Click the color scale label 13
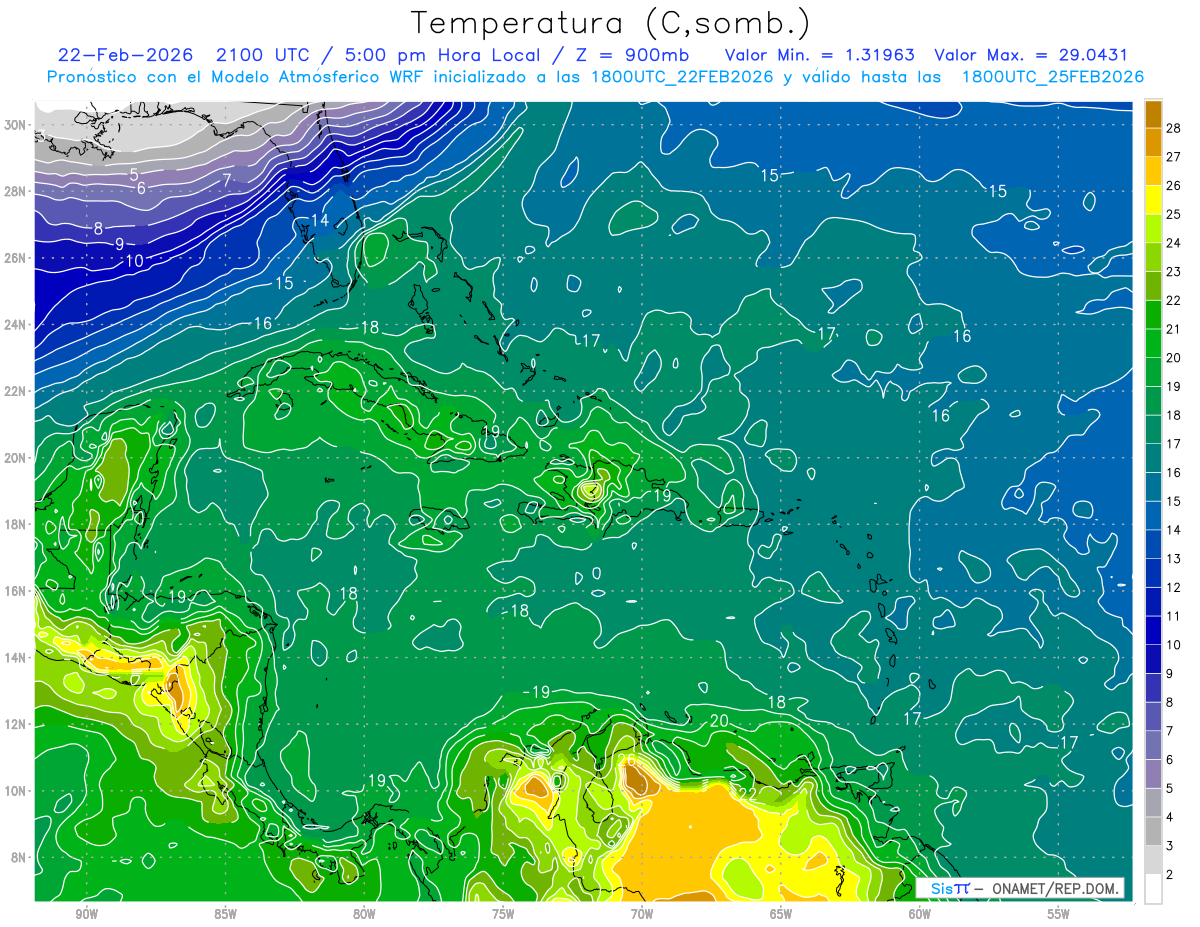 tap(1174, 558)
